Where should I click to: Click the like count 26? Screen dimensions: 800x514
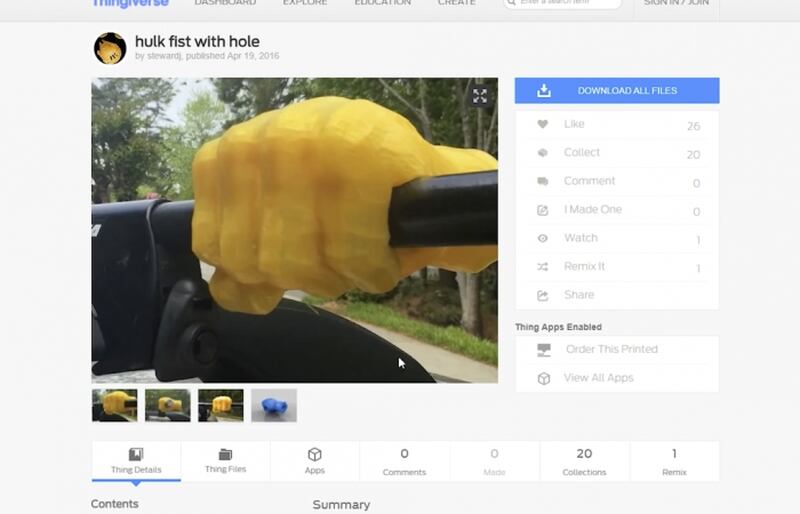(693, 126)
